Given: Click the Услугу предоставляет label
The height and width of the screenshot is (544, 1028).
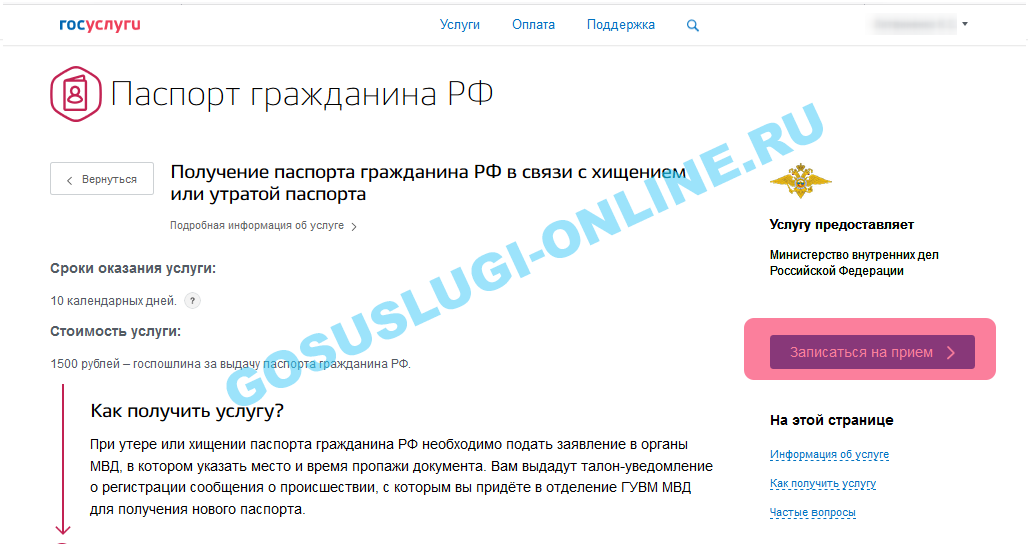Looking at the screenshot, I should coord(841,225).
